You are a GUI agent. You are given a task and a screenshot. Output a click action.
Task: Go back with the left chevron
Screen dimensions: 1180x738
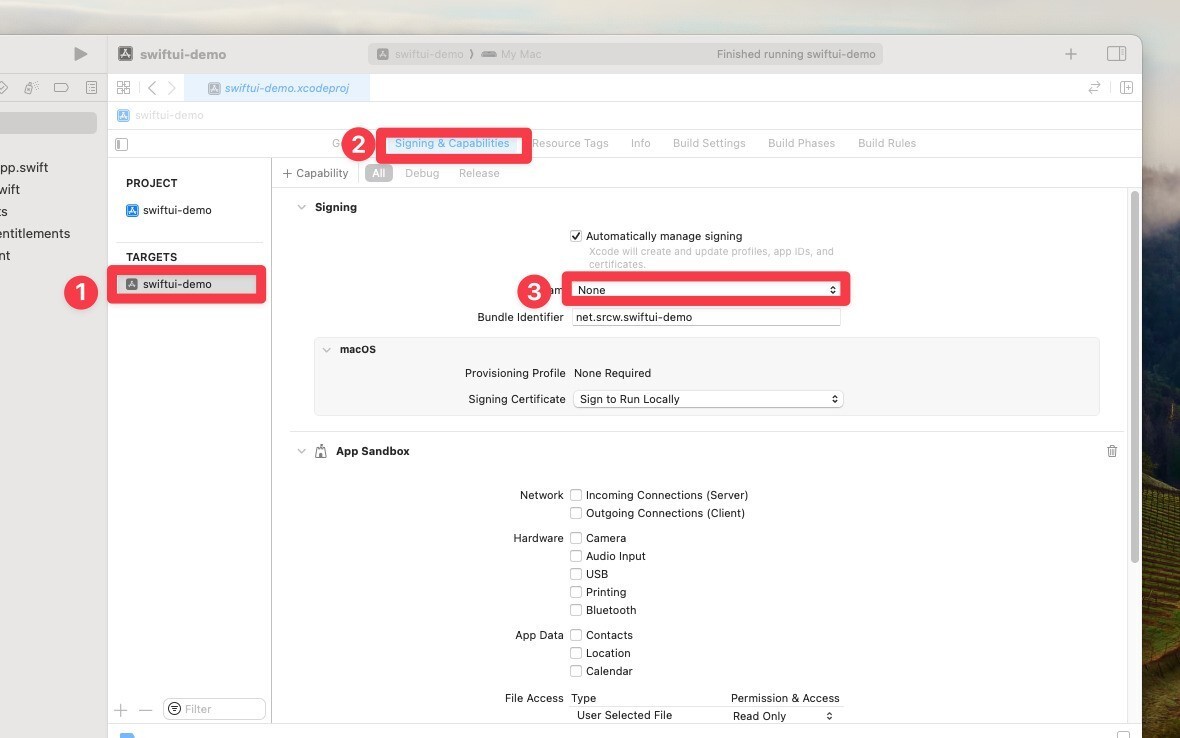pos(152,88)
